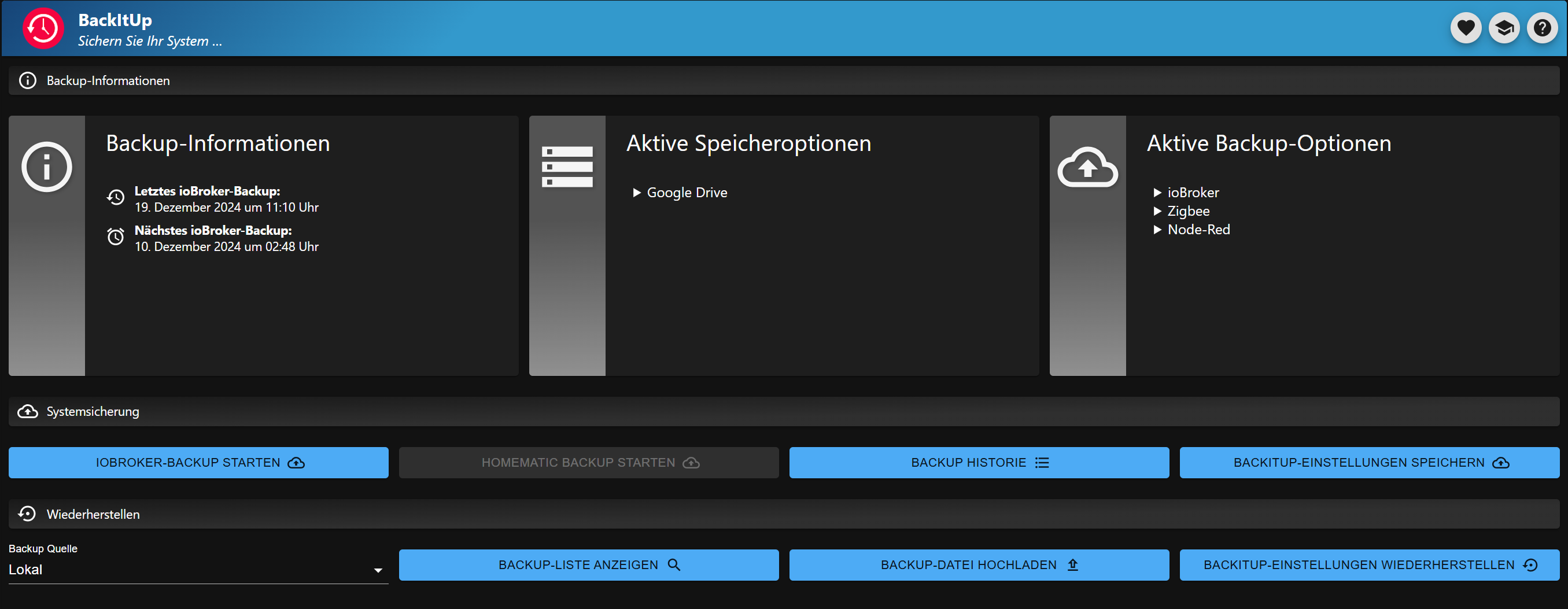Click the storage server icon on Speicheroptionen card
Viewport: 1568px width, 609px height.
pos(567,167)
